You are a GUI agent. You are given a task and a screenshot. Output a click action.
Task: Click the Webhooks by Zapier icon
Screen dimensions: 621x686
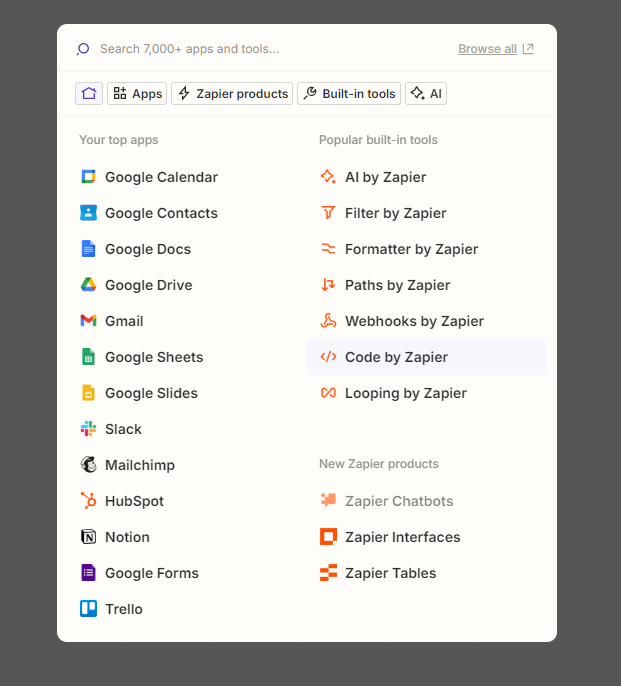[328, 321]
